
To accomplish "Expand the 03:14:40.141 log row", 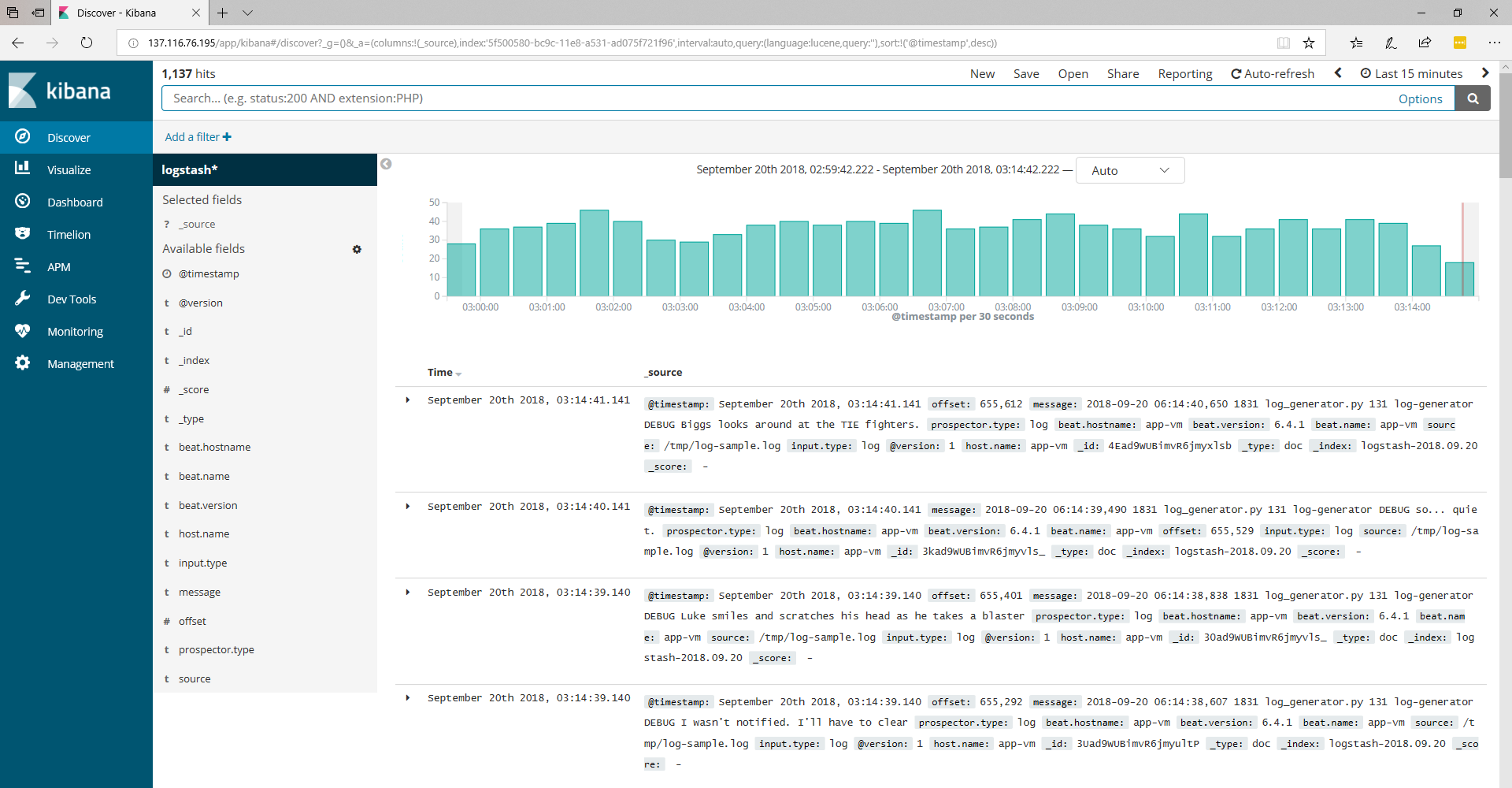I will (x=408, y=507).
